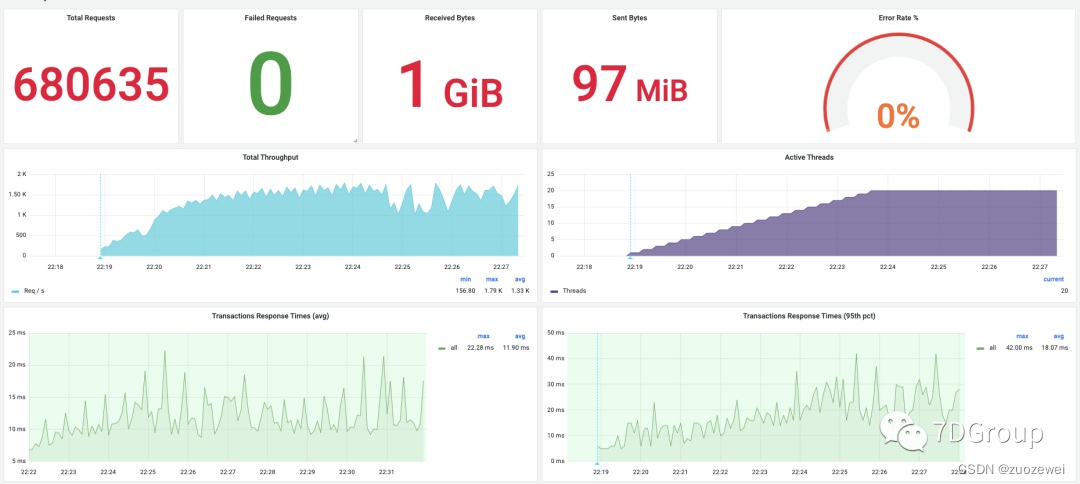Click the 680635 Total Requests value

[x=91, y=85]
